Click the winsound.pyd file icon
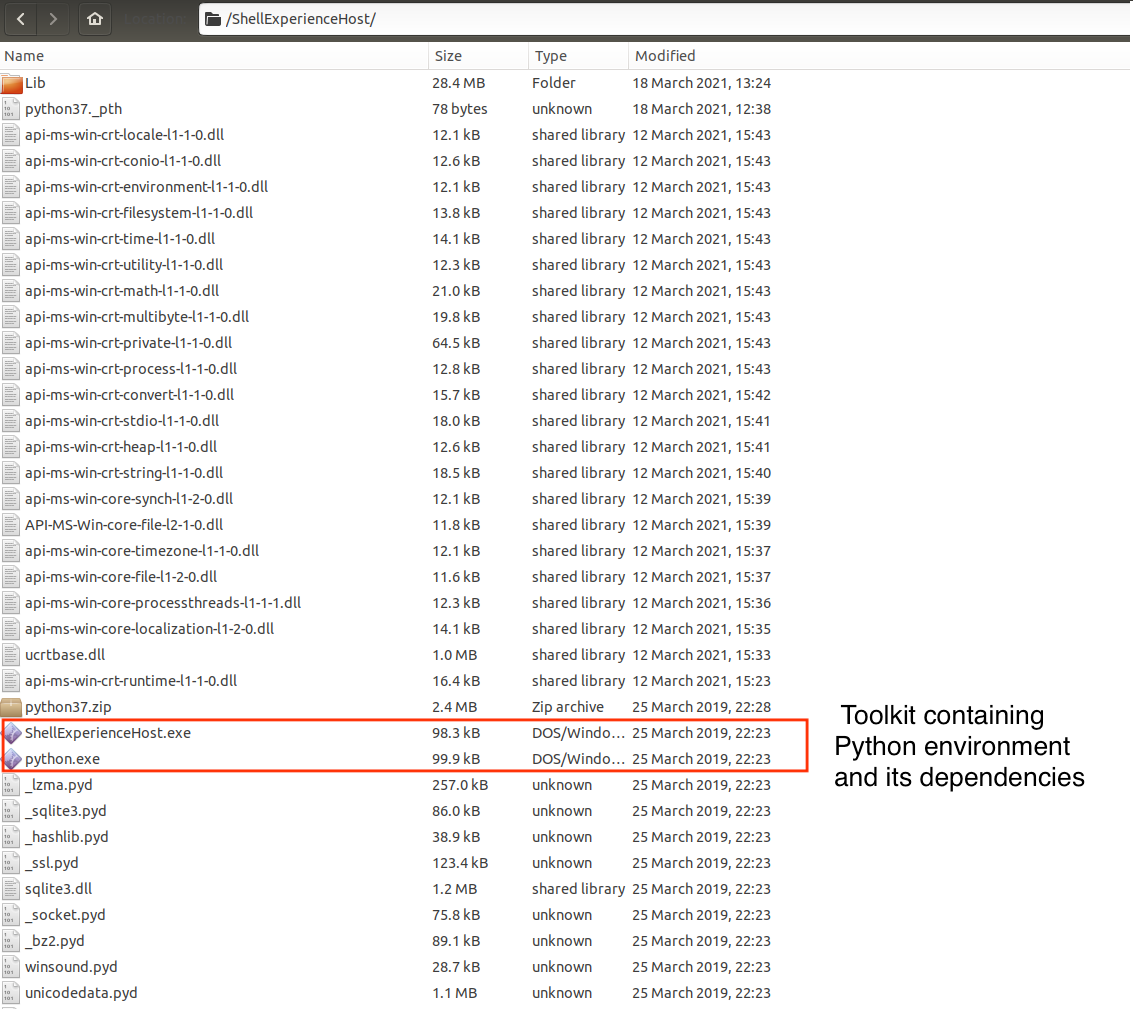The image size is (1133, 1009). [x=11, y=968]
